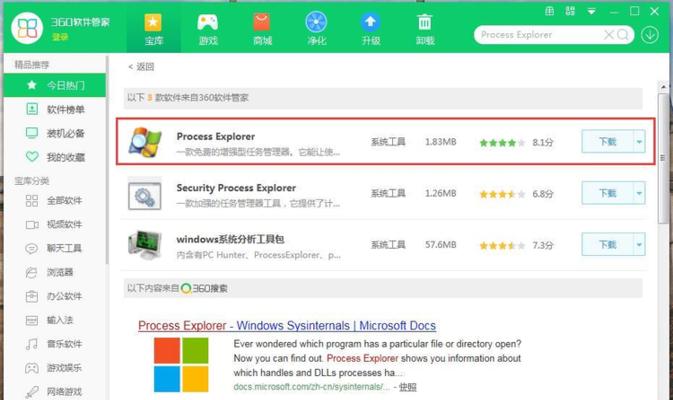Screen dimensions: 673x400
Task: Click the 360搜索 logo text
Action: click(204, 288)
